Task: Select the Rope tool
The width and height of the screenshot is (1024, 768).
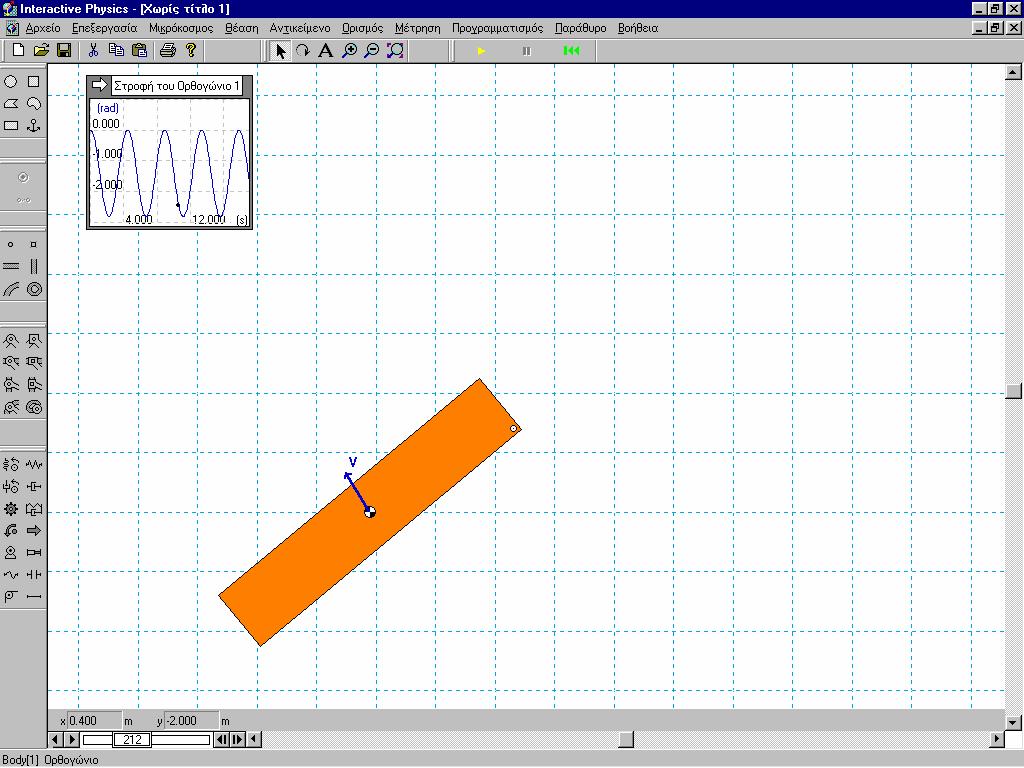Action: point(11,575)
